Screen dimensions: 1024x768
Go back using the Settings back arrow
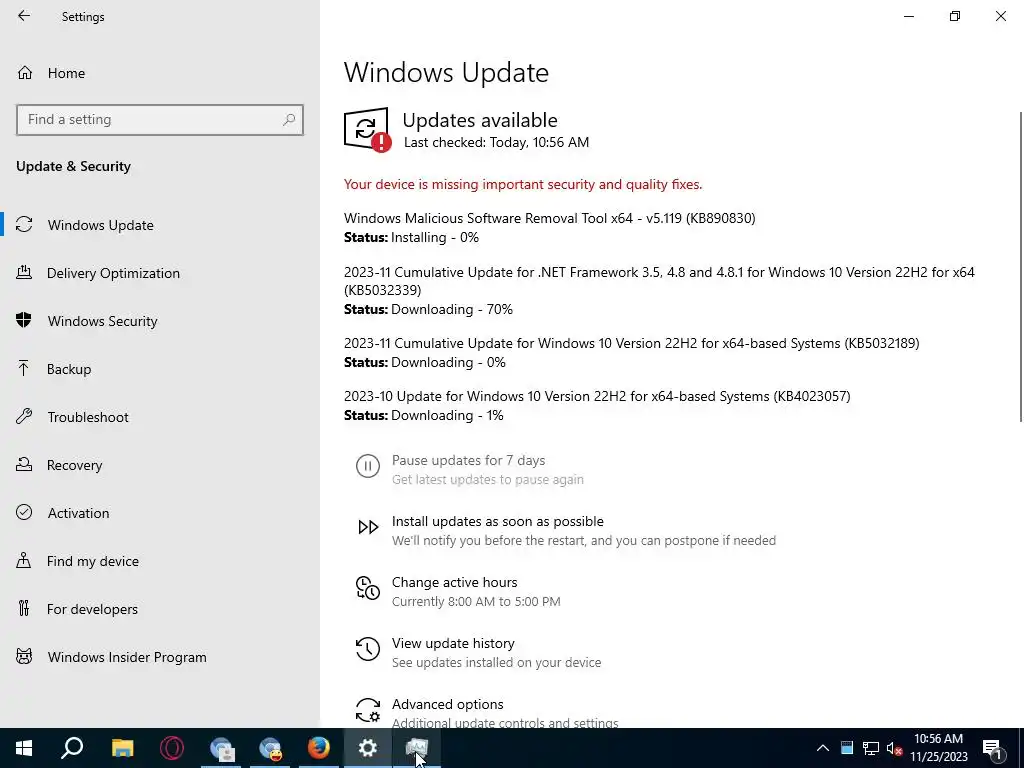click(x=24, y=16)
